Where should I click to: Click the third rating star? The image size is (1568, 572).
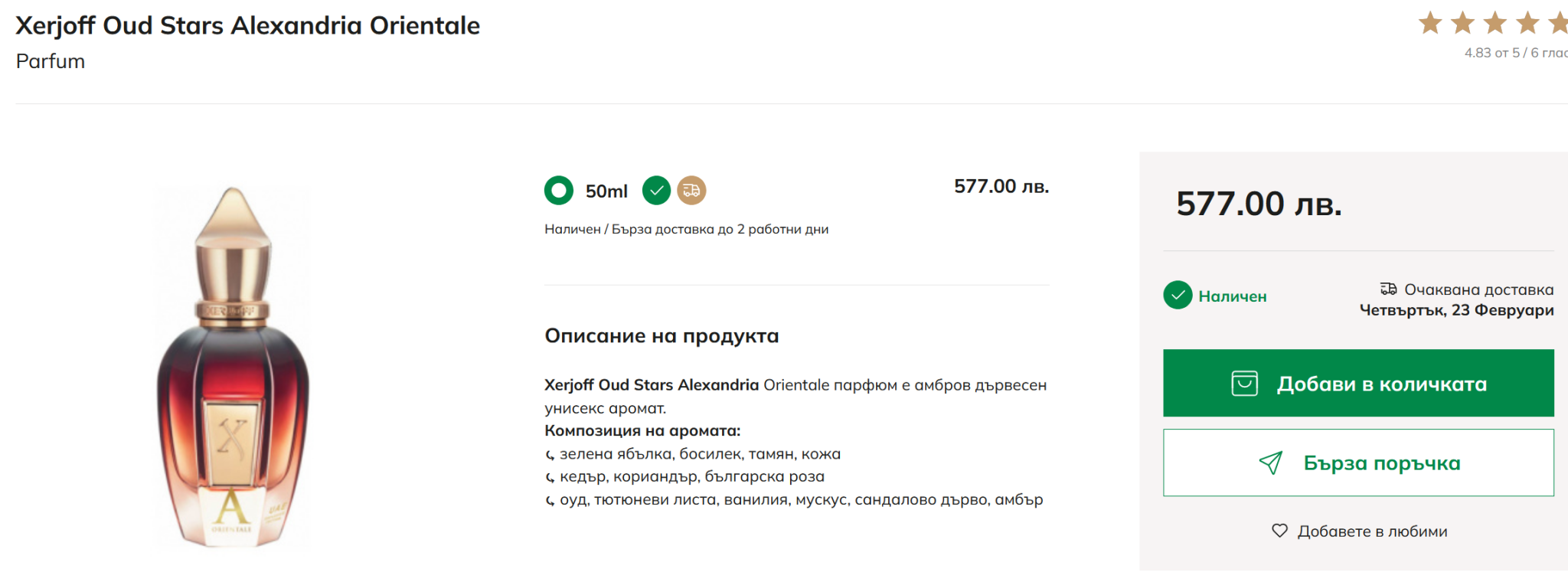pos(1494,24)
